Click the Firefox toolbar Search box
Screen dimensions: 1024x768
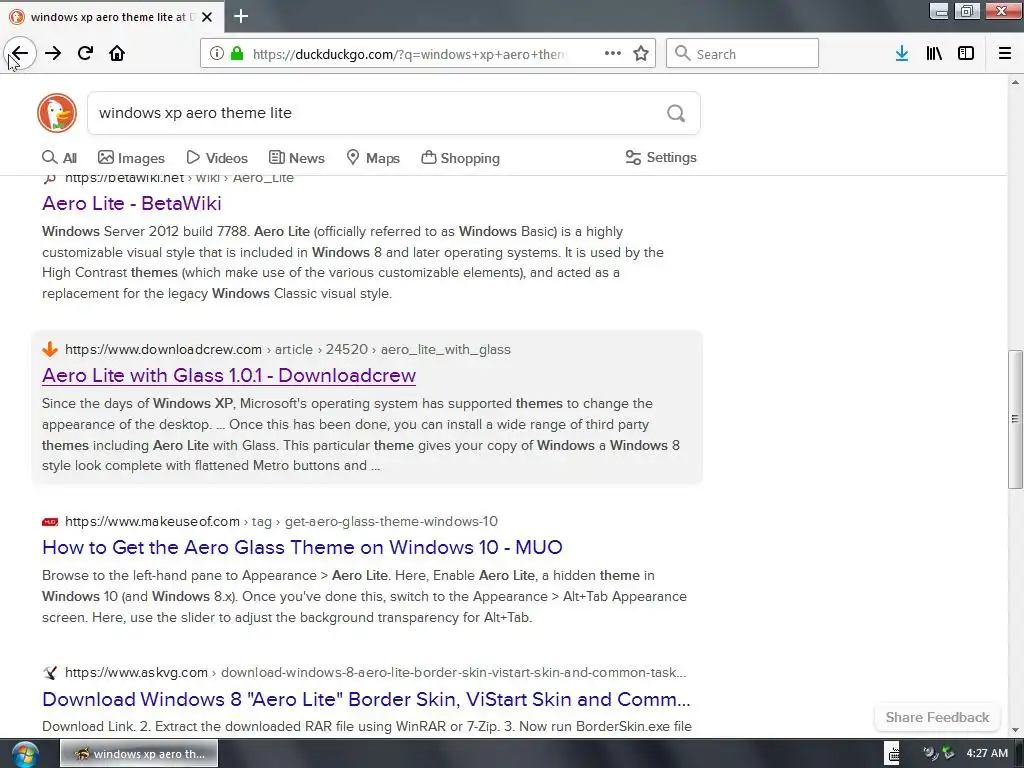(x=743, y=54)
